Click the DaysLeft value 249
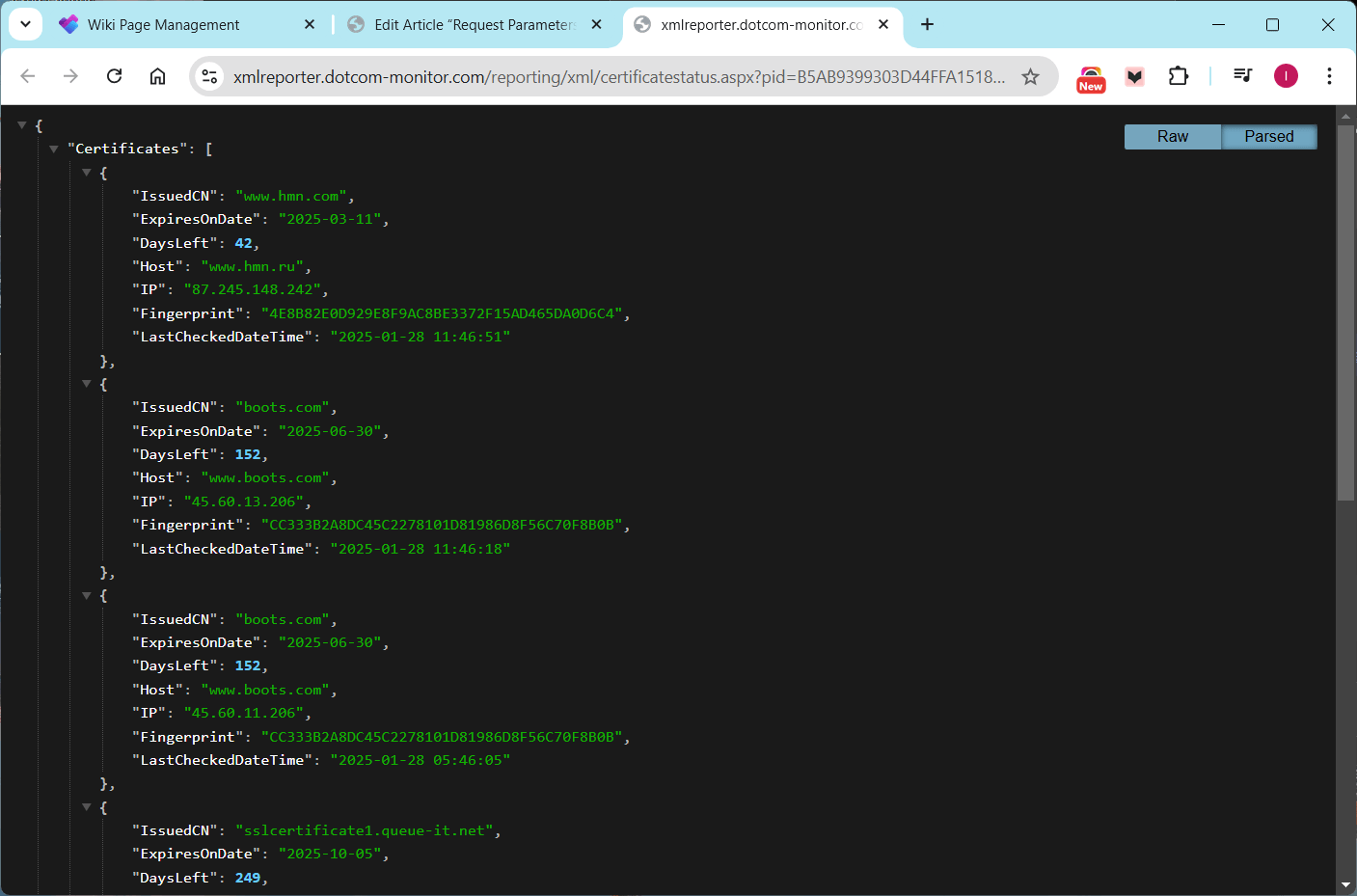Viewport: 1357px width, 896px height. pyautogui.click(x=248, y=878)
